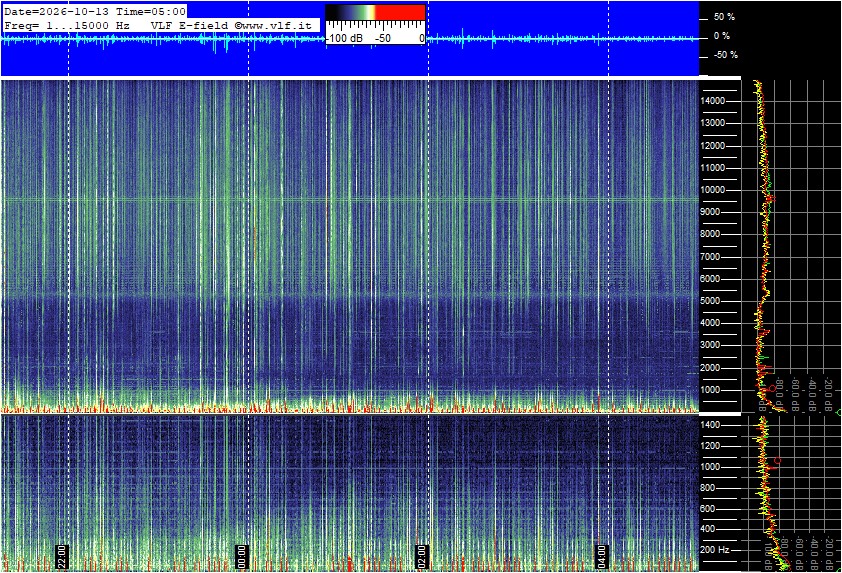Click the 10000 Hz frequency axis label
The height and width of the screenshot is (573, 842).
[x=713, y=190]
